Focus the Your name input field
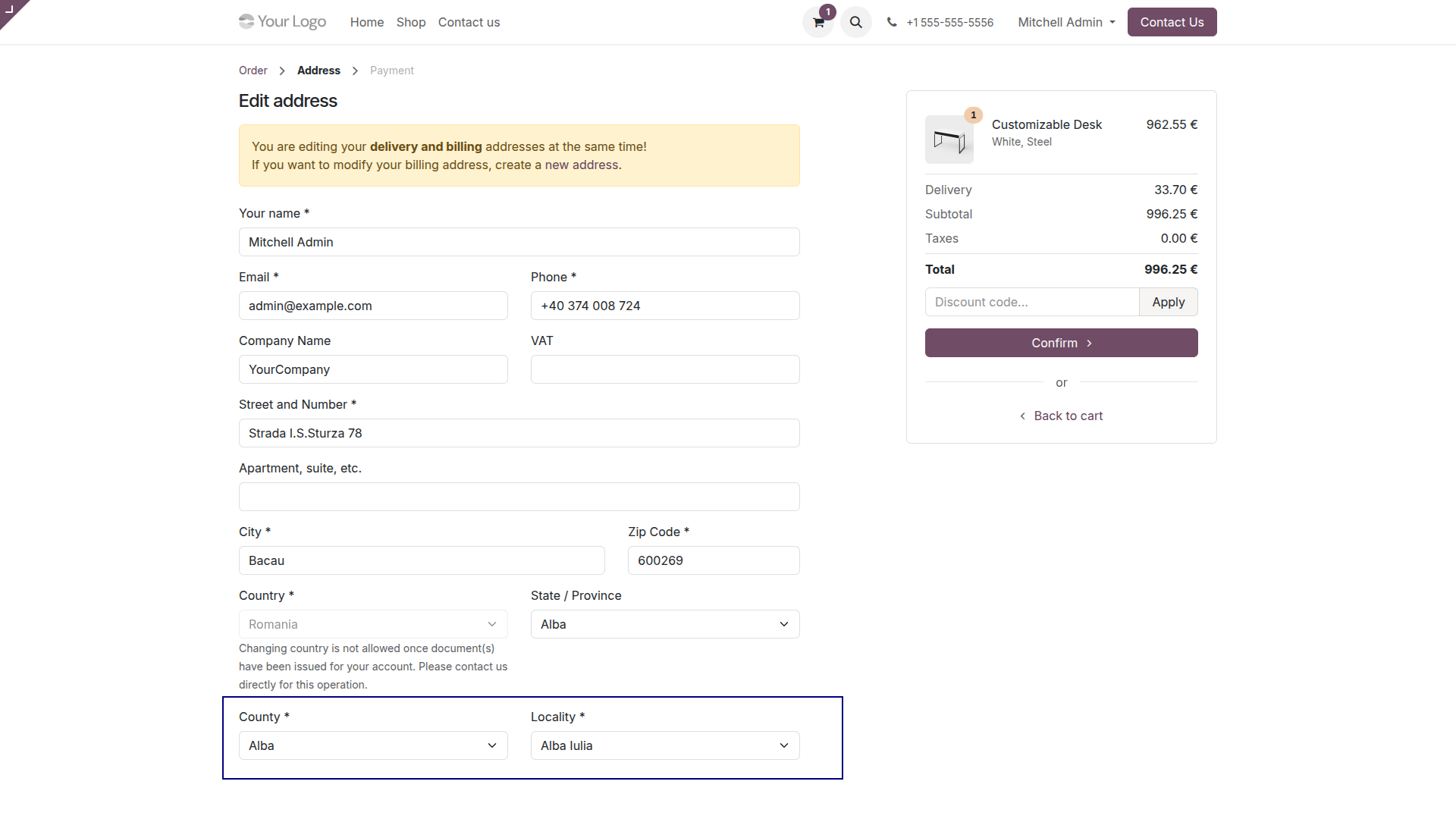This screenshot has height=819, width=1456. pos(519,242)
